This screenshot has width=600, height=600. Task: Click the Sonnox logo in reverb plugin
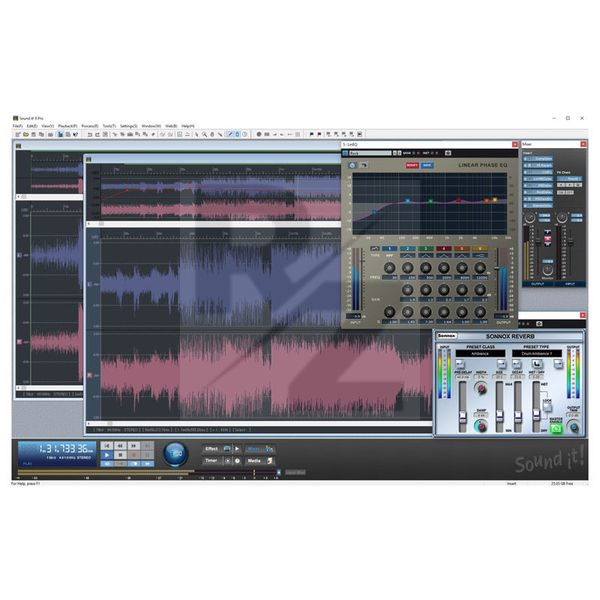click(x=447, y=336)
